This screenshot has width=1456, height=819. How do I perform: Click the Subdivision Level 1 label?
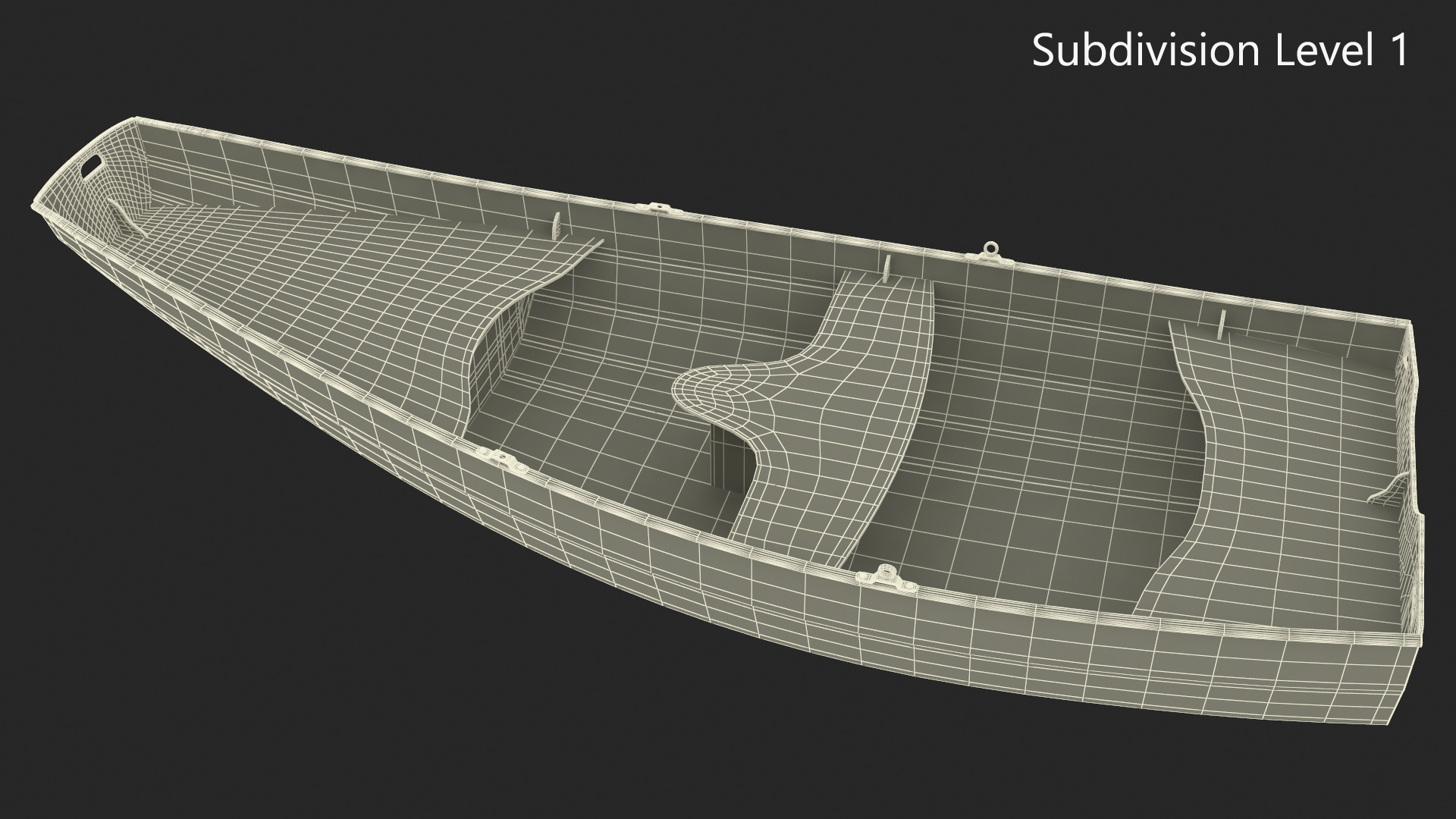1219,51
